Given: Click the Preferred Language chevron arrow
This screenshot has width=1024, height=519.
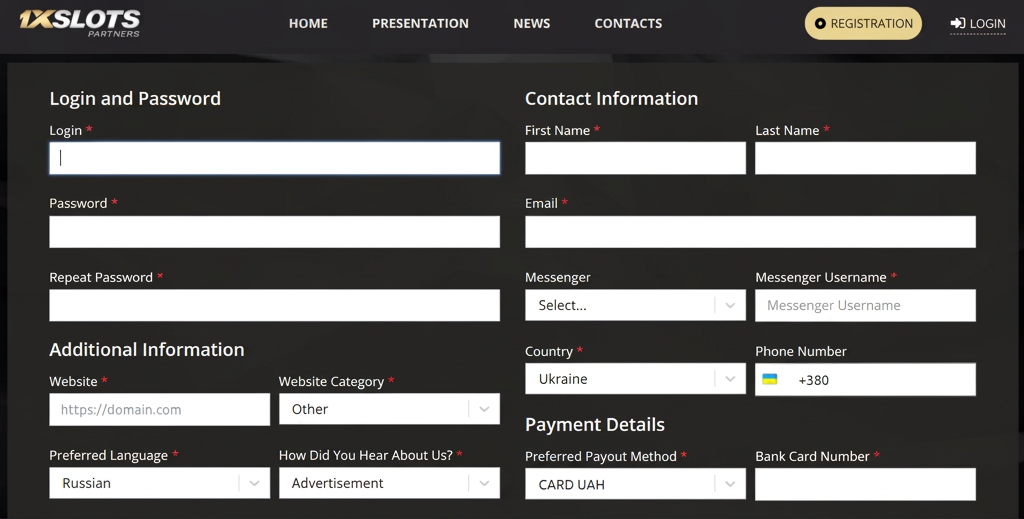Looking at the screenshot, I should (255, 483).
